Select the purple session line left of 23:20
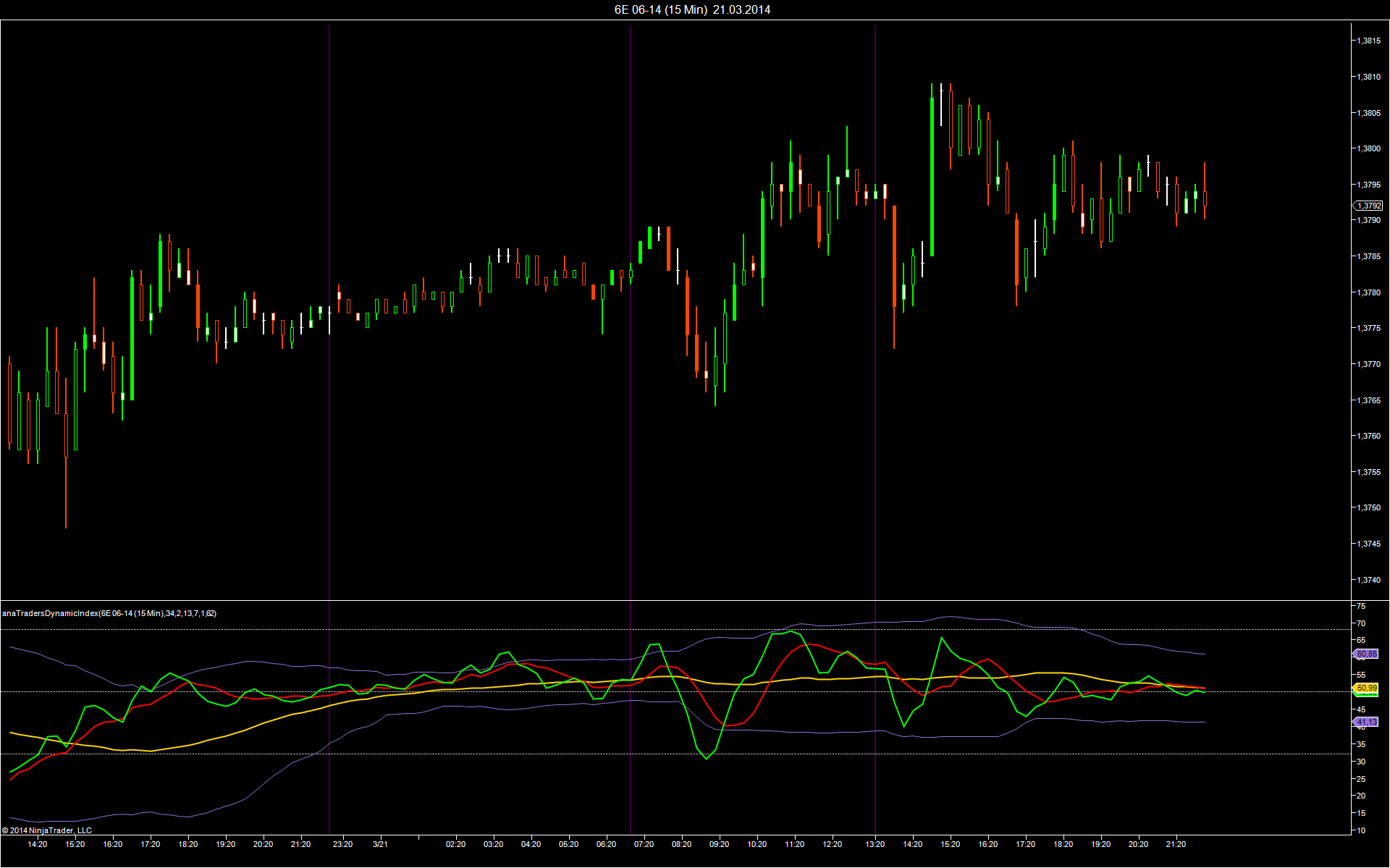The image size is (1390, 868). (329, 430)
